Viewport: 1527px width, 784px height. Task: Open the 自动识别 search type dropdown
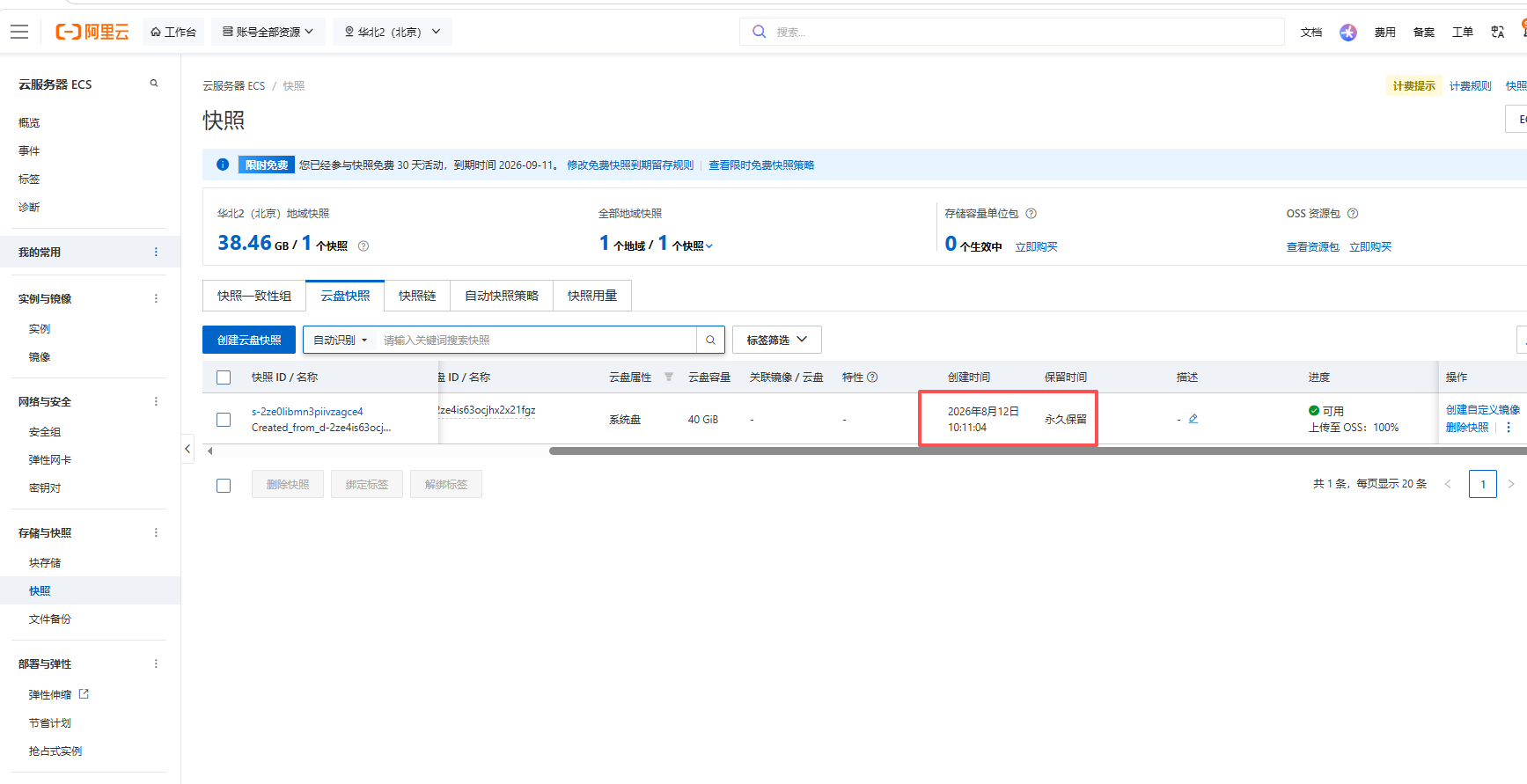click(340, 340)
